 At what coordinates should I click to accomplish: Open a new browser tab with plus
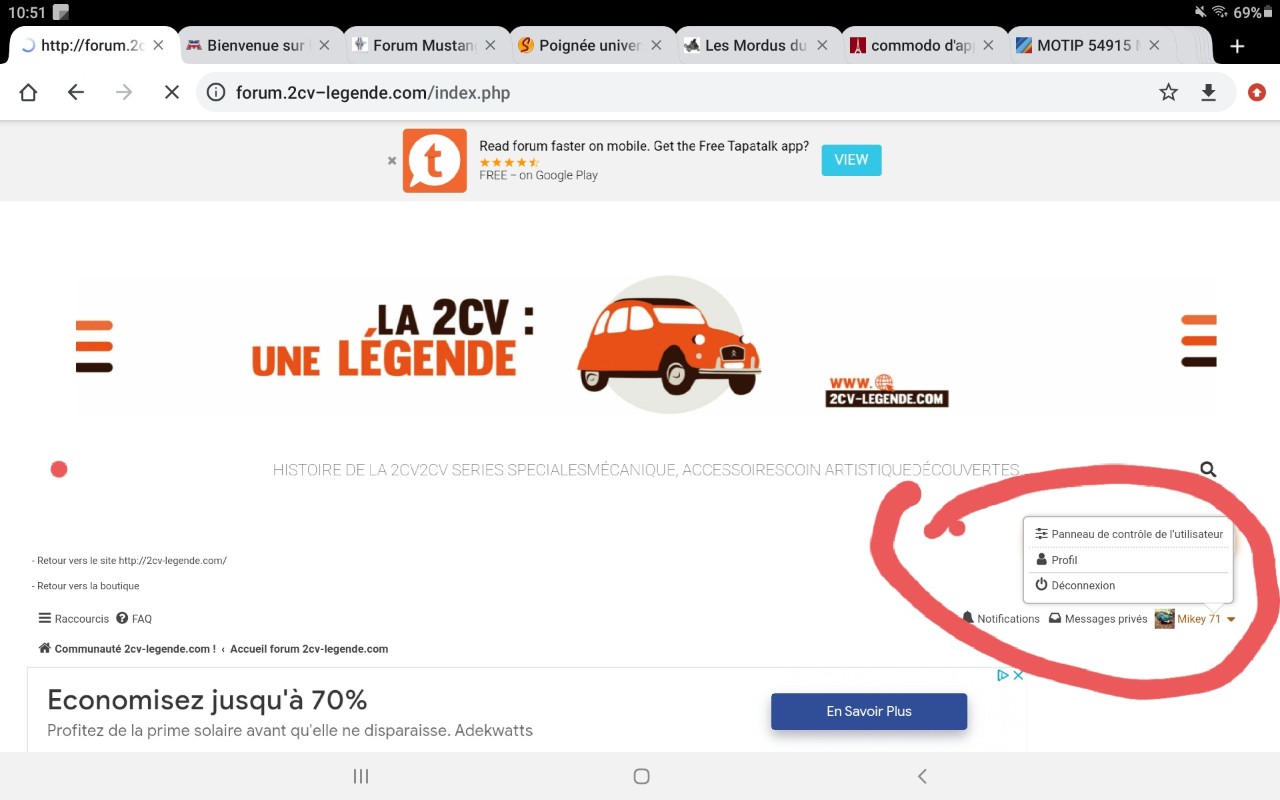point(1237,46)
